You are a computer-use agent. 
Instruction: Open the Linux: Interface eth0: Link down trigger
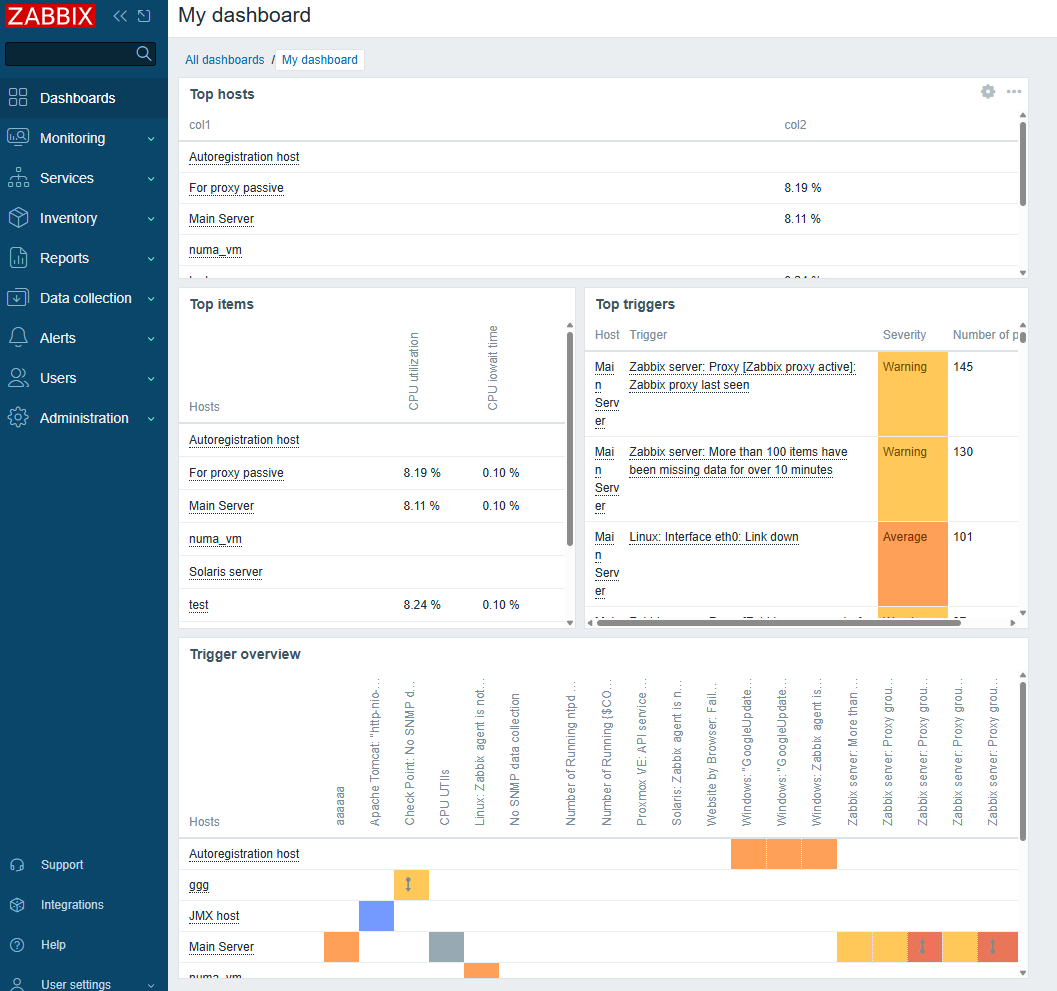713,537
